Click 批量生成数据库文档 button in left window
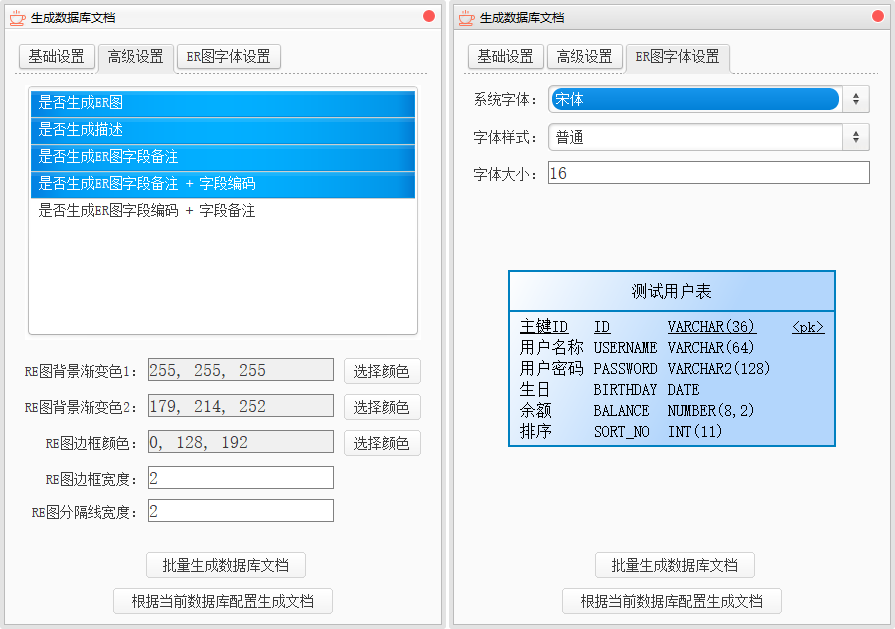This screenshot has height=629, width=895. tap(226, 565)
